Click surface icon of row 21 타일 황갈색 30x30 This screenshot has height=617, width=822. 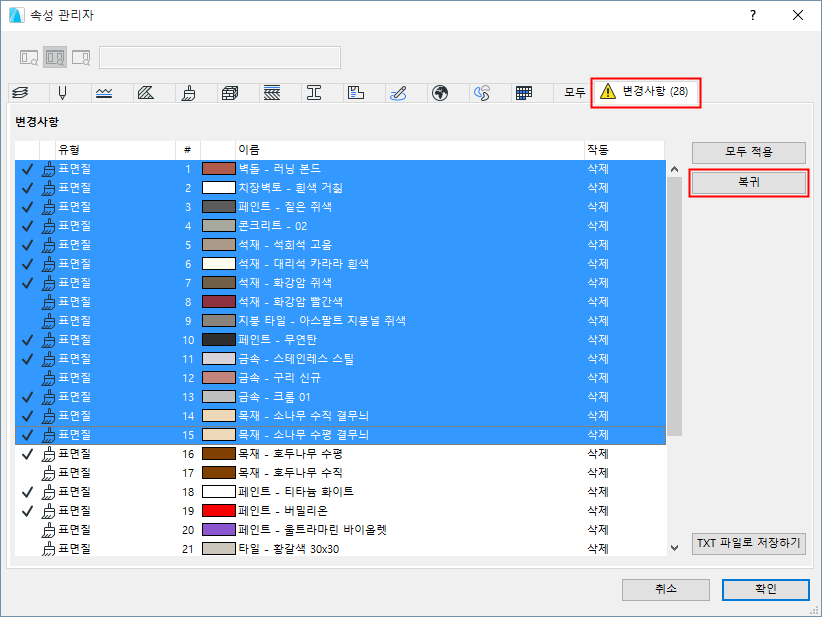click(48, 549)
